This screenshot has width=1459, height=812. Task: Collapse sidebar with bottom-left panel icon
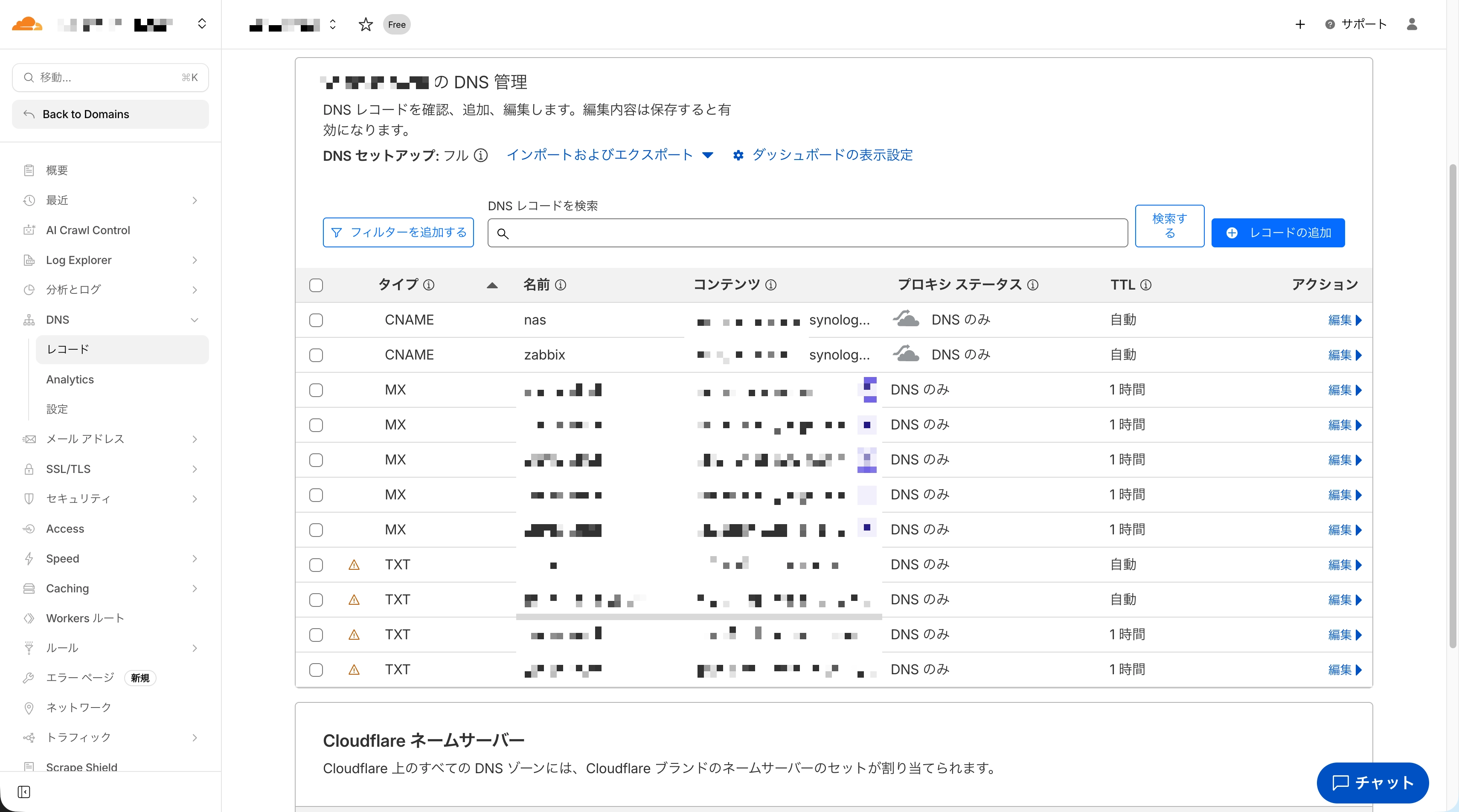[24, 792]
